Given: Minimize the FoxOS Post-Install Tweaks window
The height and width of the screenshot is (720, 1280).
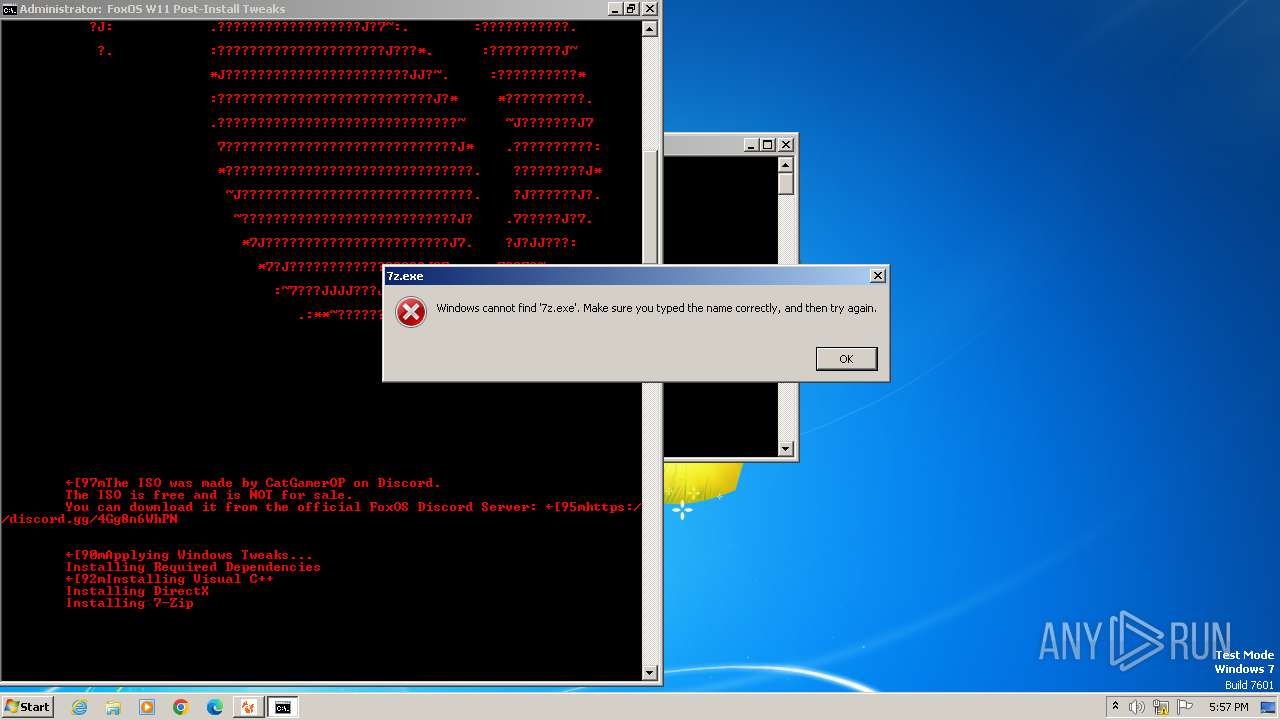Looking at the screenshot, I should (x=615, y=9).
